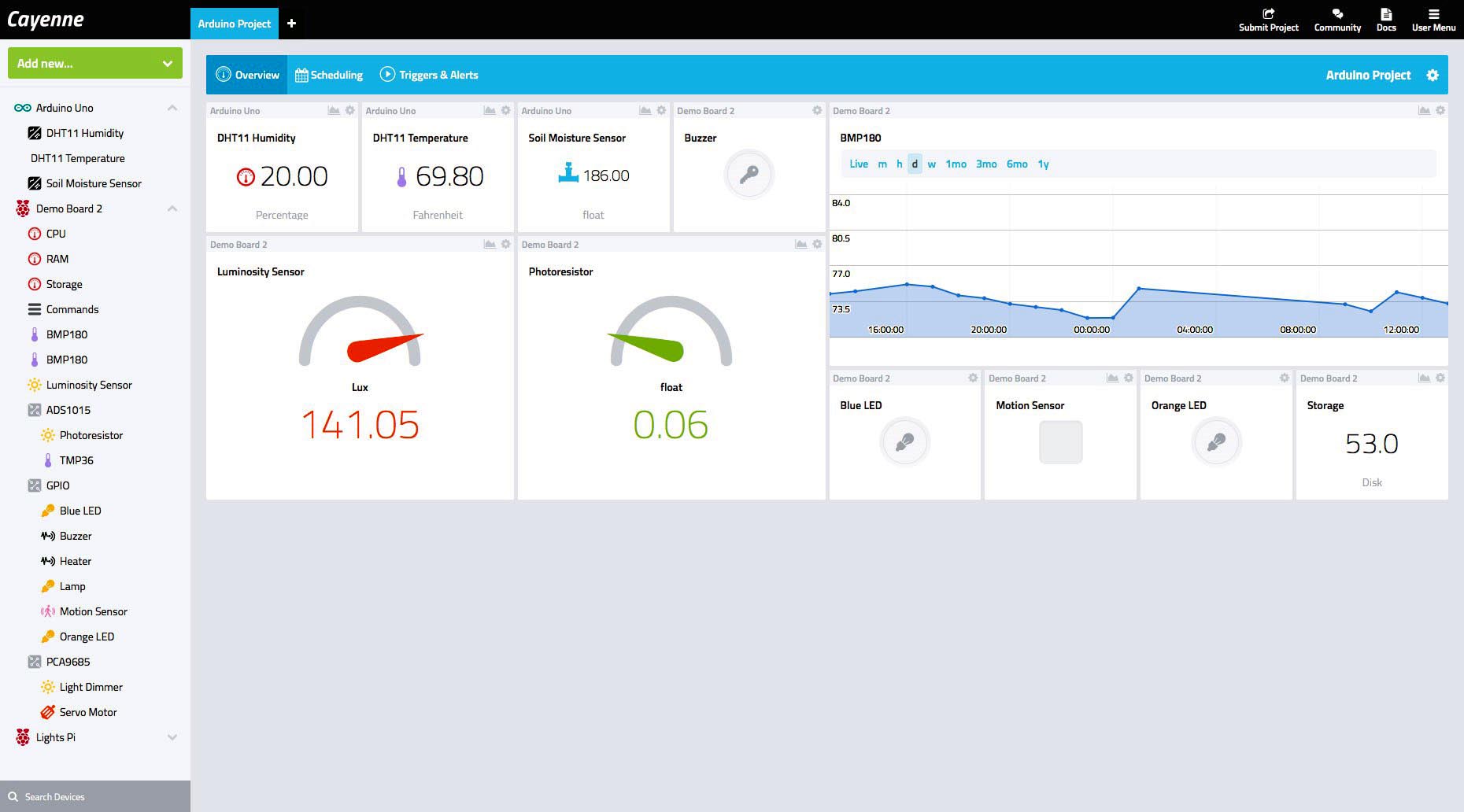Image resolution: width=1464 pixels, height=812 pixels.
Task: Click the Arduino Project settings gear
Action: [x=1433, y=76]
